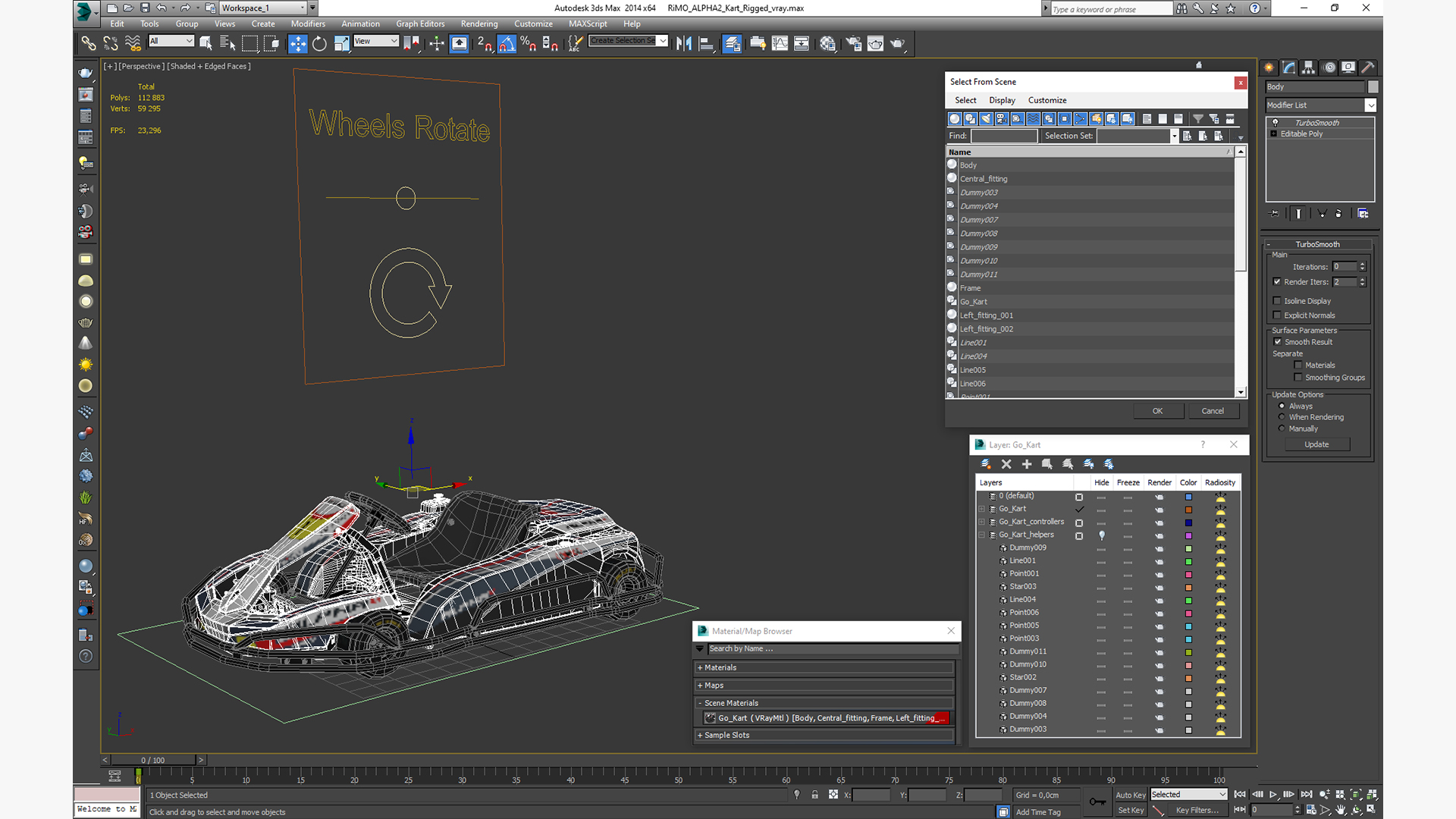Create new layer in Layer dialog
This screenshot has height=819, width=1456.
pyautogui.click(x=985, y=464)
